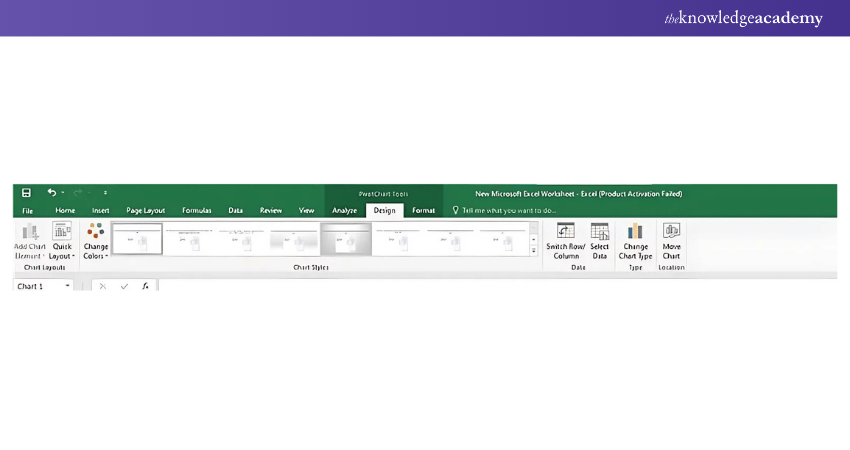Open the File menu
The width and height of the screenshot is (850, 450).
coord(27,210)
